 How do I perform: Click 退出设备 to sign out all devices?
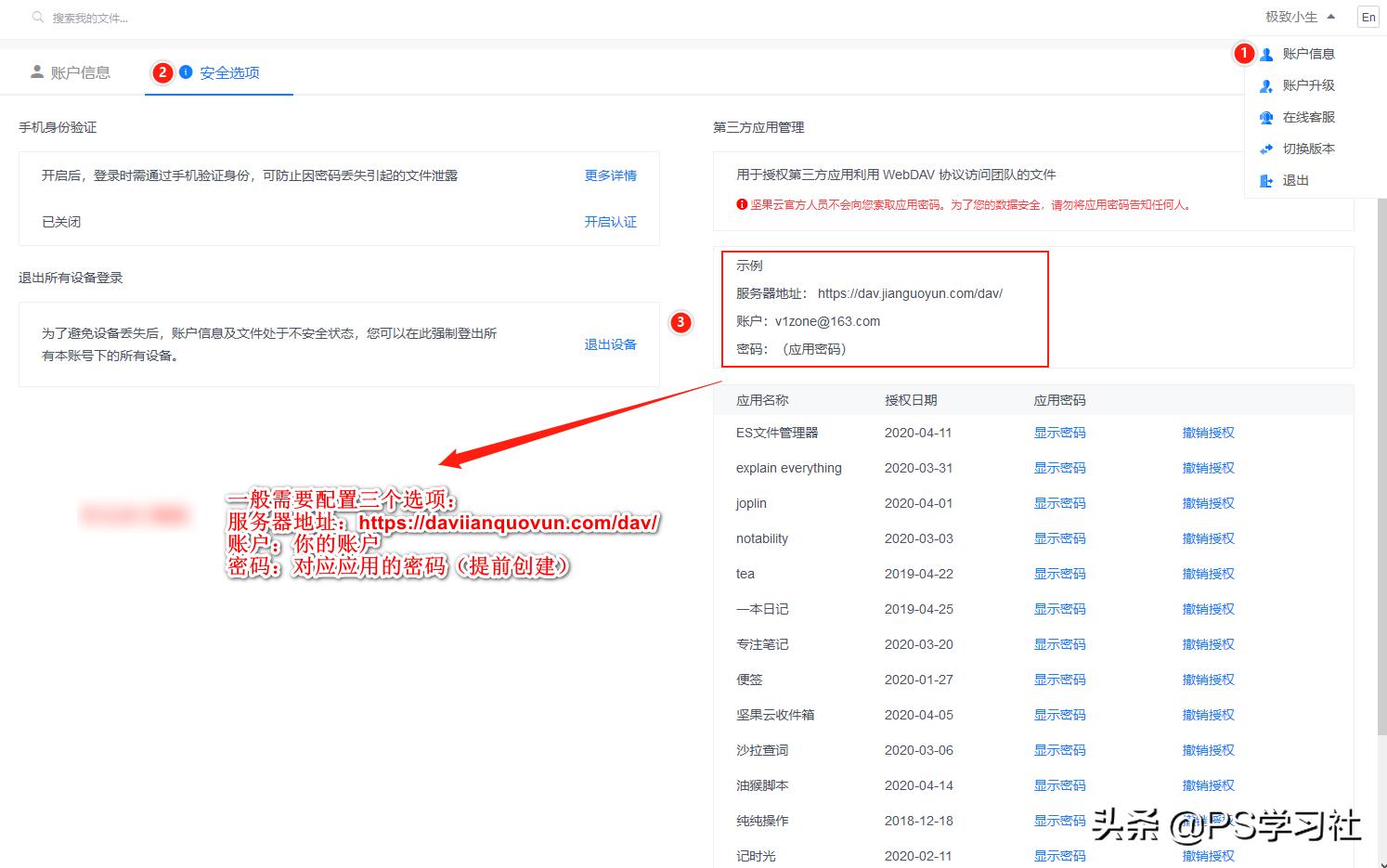610,343
